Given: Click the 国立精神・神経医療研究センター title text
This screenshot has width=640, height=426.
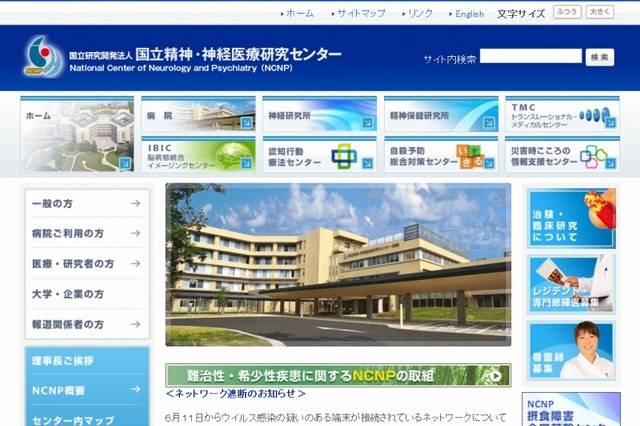Looking at the screenshot, I should point(238,54).
